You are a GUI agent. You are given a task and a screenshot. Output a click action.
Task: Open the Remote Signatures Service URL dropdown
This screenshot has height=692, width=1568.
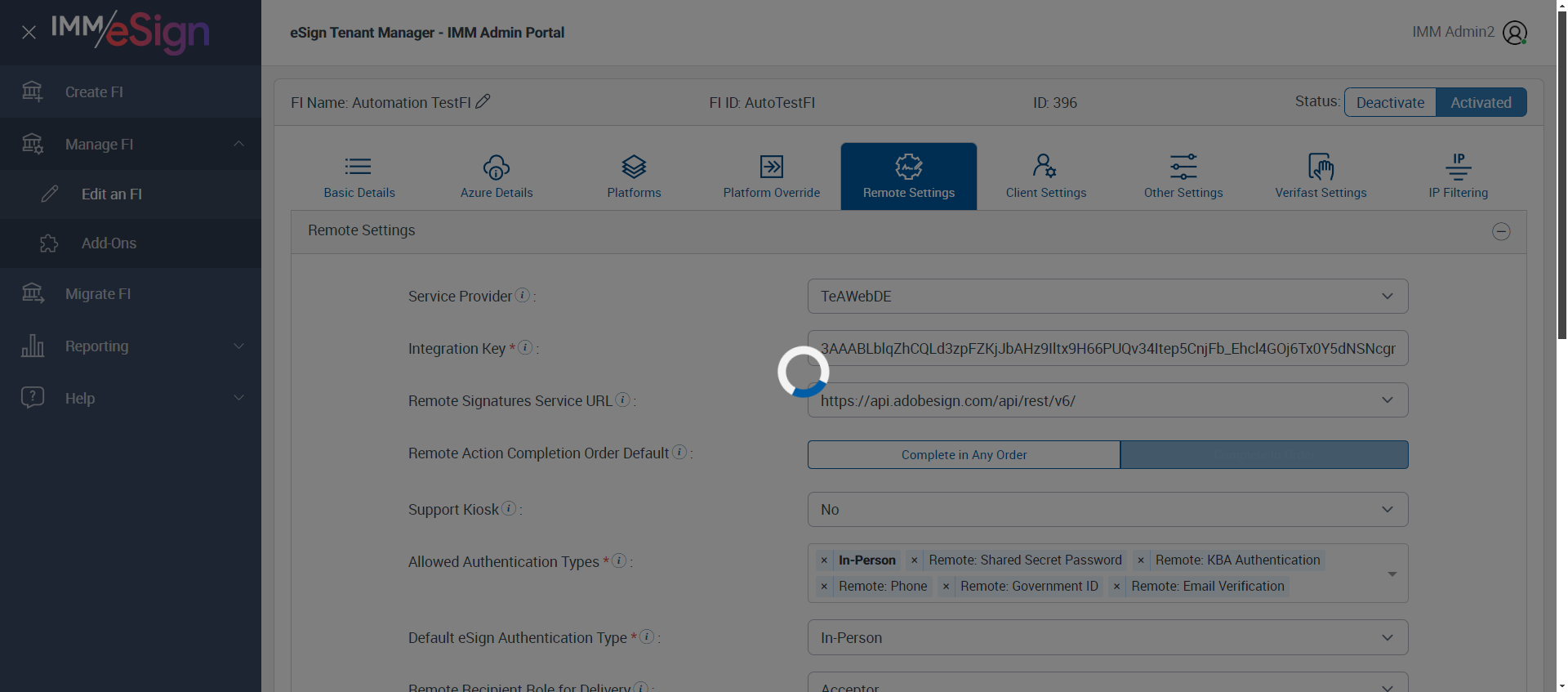[1107, 400]
